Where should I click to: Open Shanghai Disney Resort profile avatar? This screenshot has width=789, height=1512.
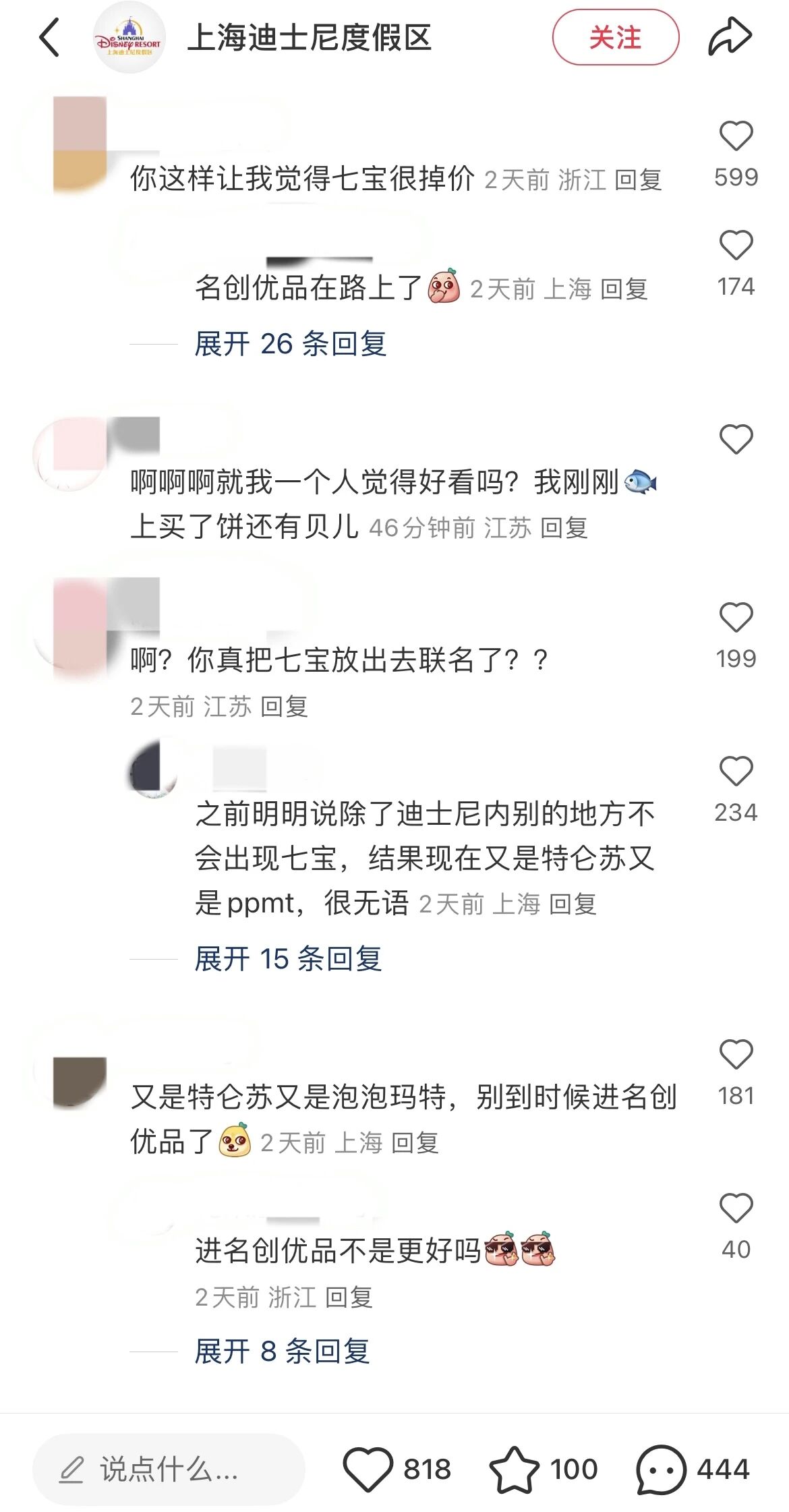tap(129, 38)
